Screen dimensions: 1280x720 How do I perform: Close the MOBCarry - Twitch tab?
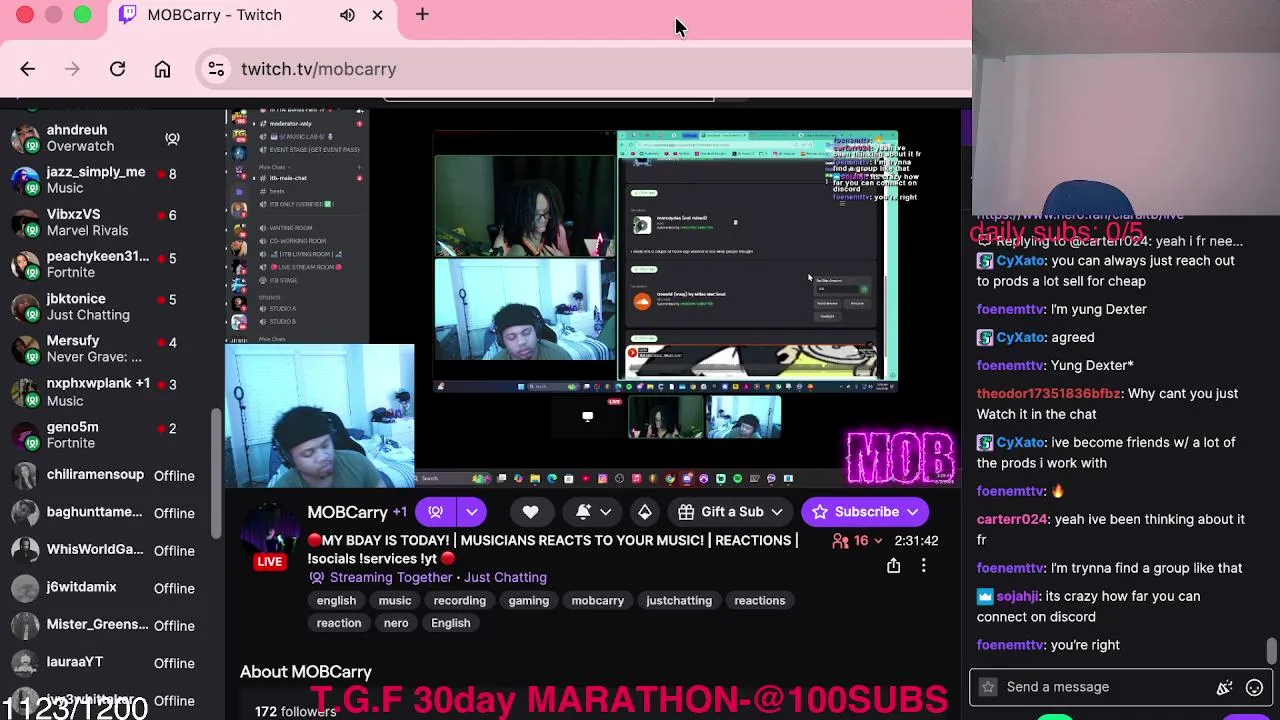[377, 15]
